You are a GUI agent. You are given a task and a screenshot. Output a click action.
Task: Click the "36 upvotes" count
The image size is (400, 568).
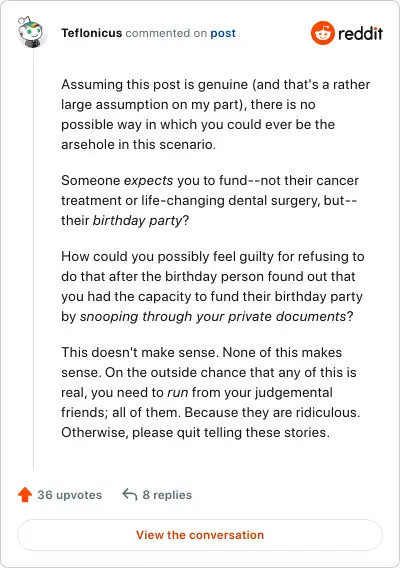tap(70, 495)
